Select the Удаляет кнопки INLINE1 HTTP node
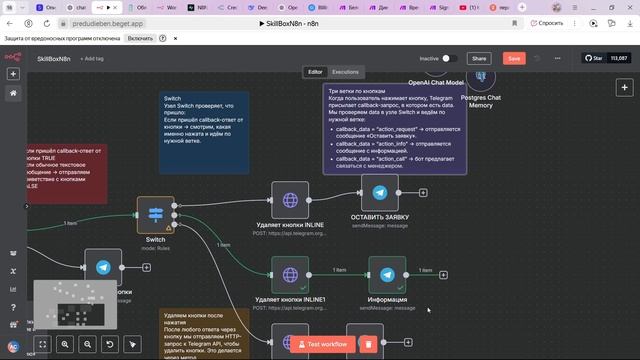The height and width of the screenshot is (360, 640). pos(290,275)
